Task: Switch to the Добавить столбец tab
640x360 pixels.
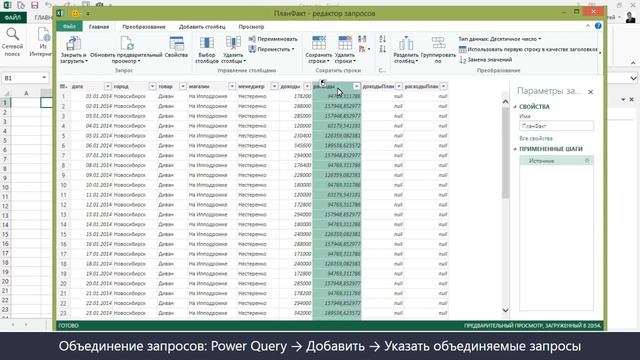Action: point(202,27)
